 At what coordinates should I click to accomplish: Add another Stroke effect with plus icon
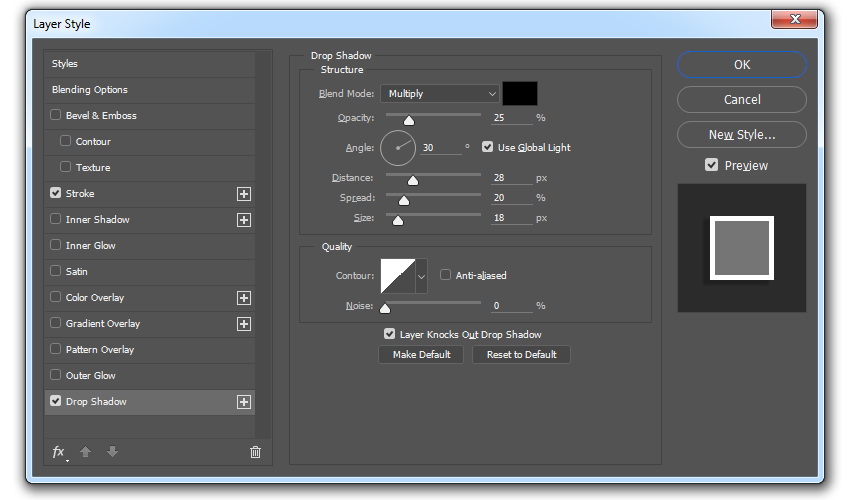pyautogui.click(x=244, y=194)
